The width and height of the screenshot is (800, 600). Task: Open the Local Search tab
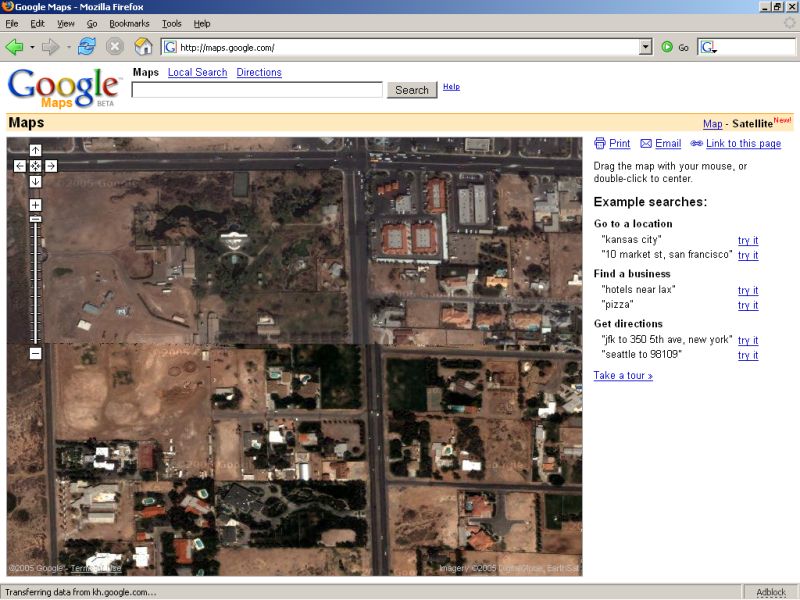(x=197, y=72)
